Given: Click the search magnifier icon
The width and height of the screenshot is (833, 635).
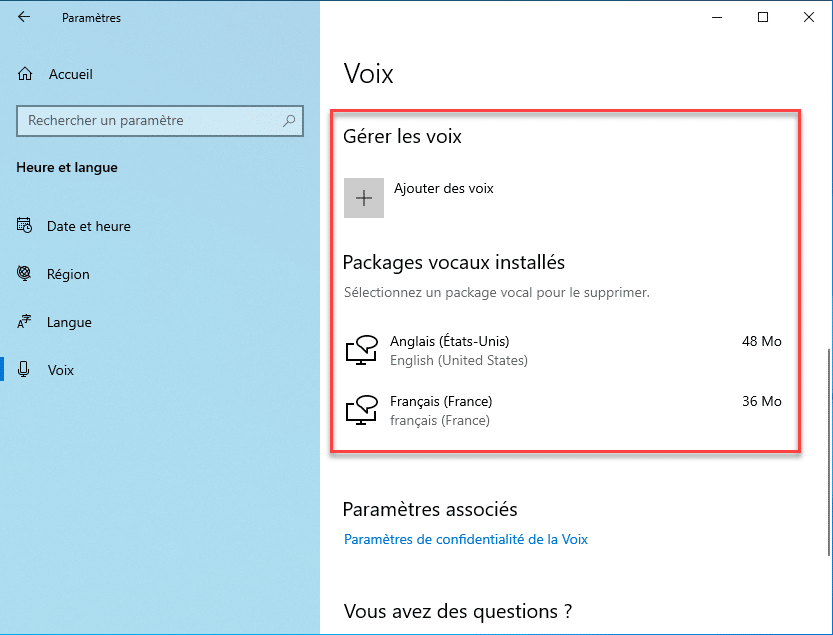Looking at the screenshot, I should click(289, 121).
